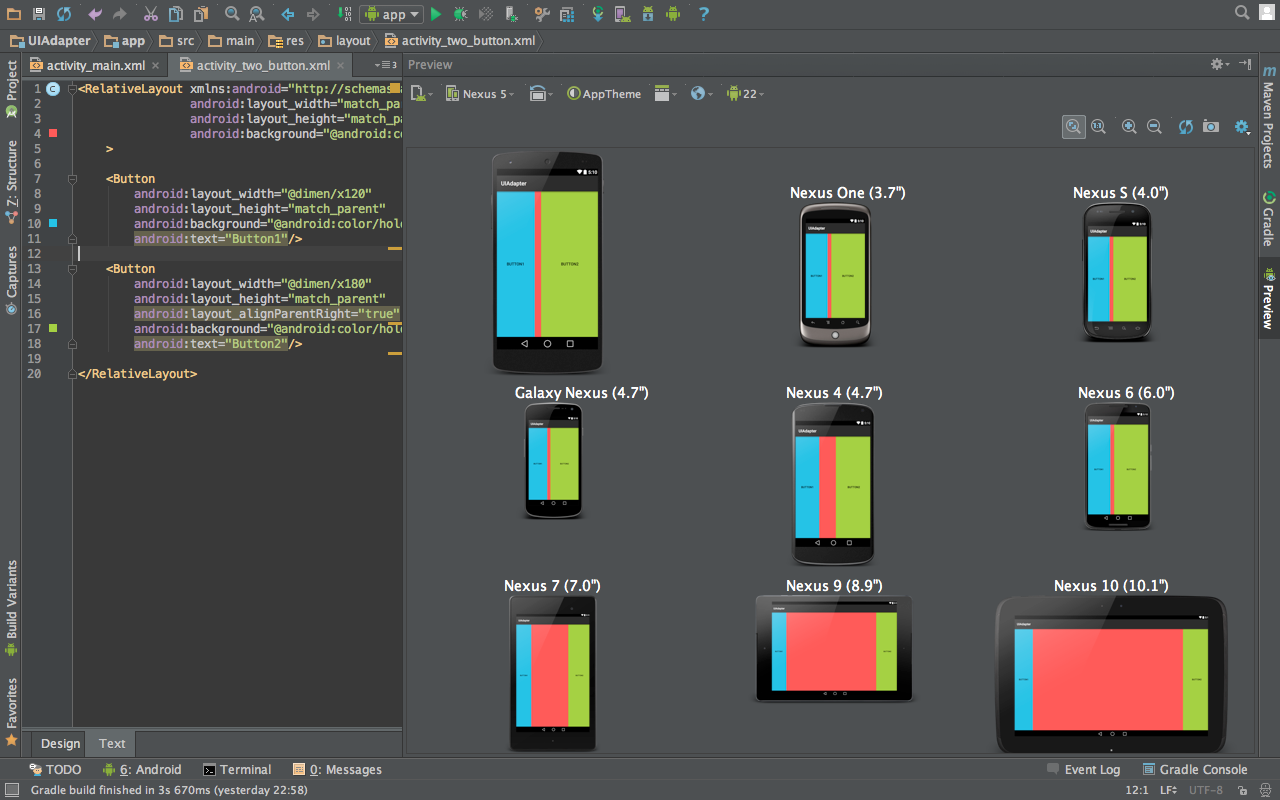
Task: Open the API level 22 dropdown
Action: [745, 94]
